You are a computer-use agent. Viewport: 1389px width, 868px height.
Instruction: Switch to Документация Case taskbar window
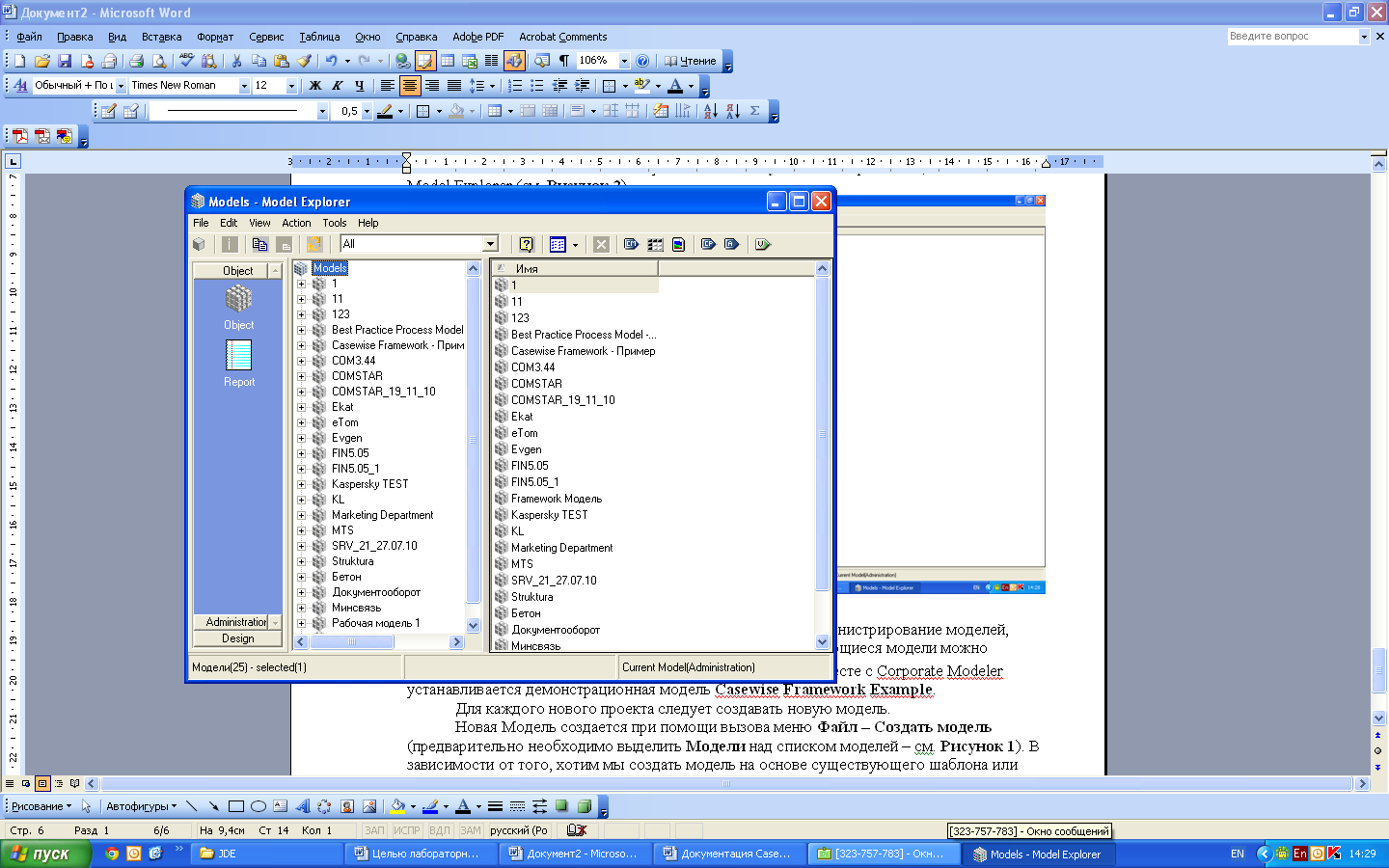[x=728, y=854]
